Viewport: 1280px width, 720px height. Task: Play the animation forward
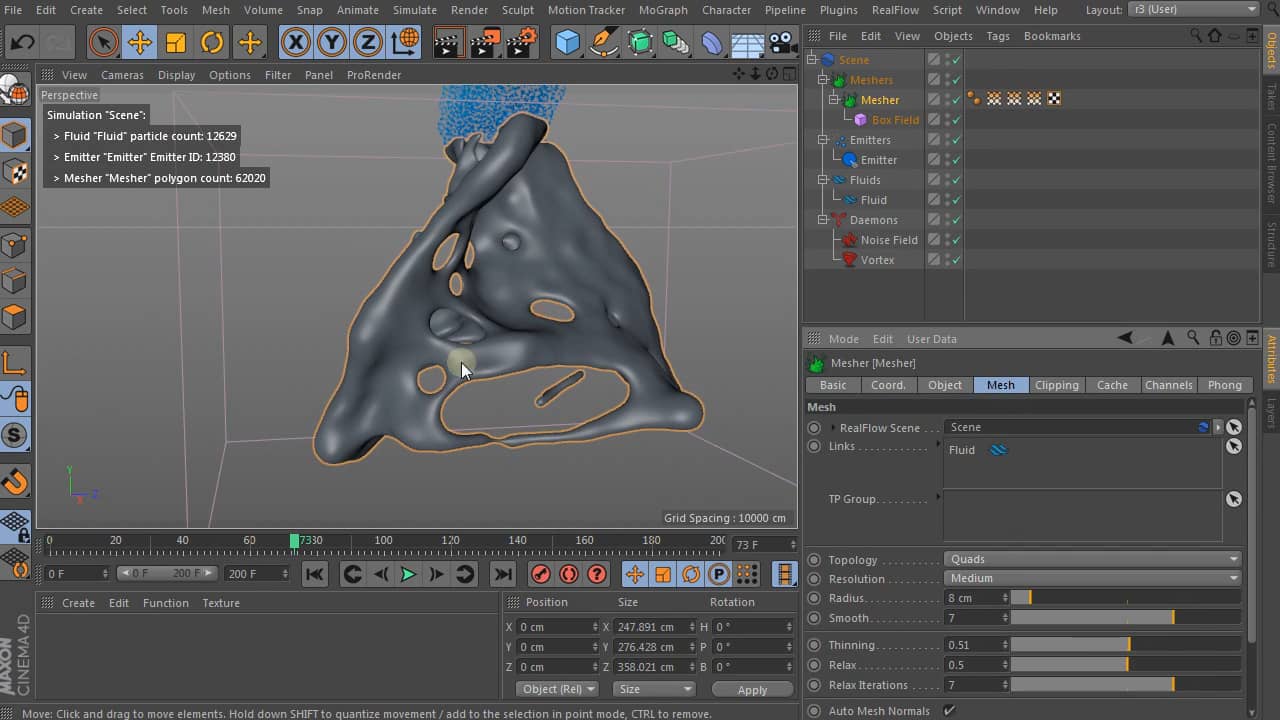coord(408,574)
